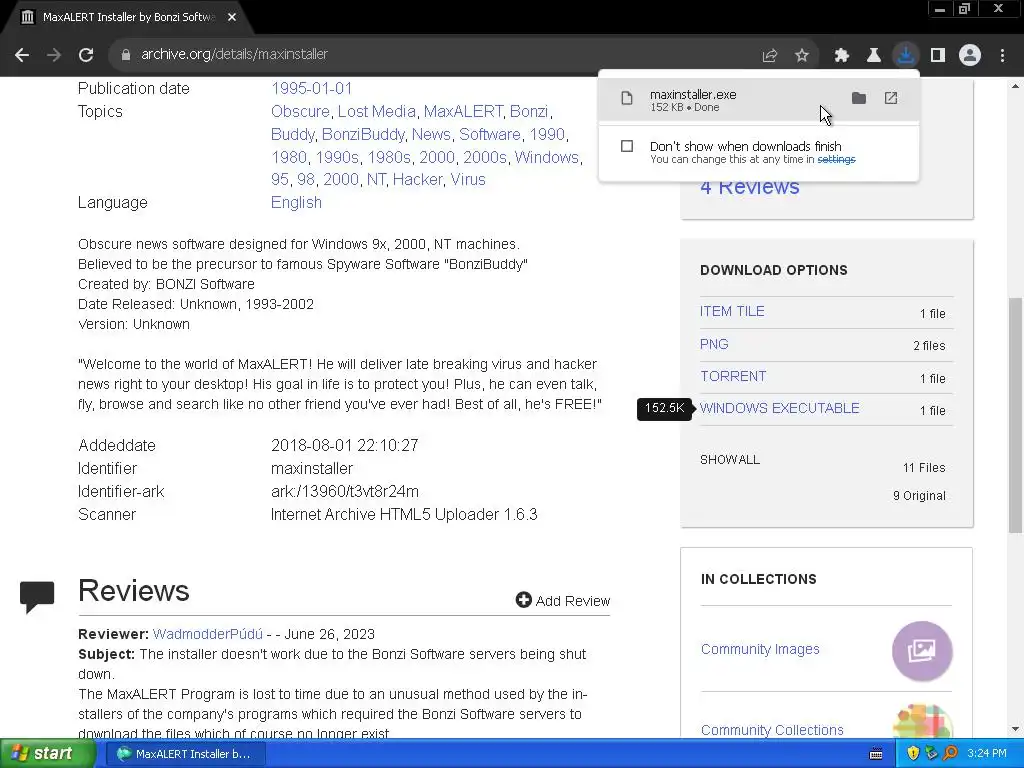Open the Chrome three-dot menu

(x=1002, y=56)
